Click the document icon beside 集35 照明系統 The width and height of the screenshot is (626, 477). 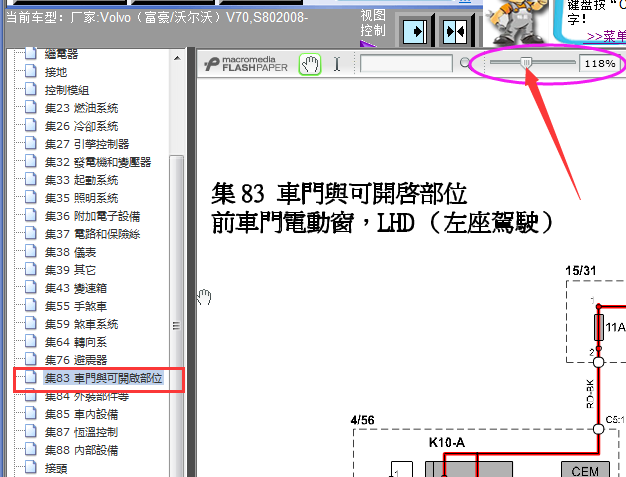pyautogui.click(x=31, y=197)
